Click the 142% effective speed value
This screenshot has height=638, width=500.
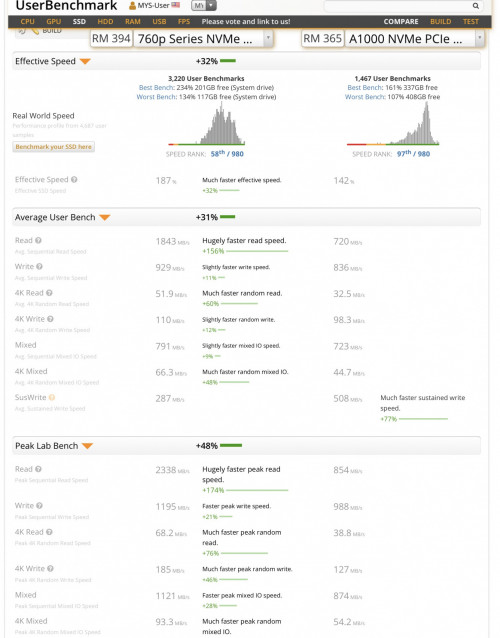tap(344, 181)
